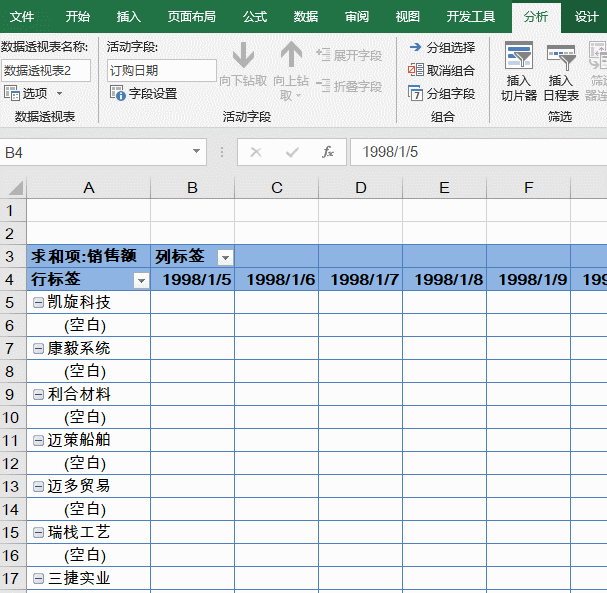Click 分组字段 group field
Viewport: 607px width, 593px height.
point(442,93)
